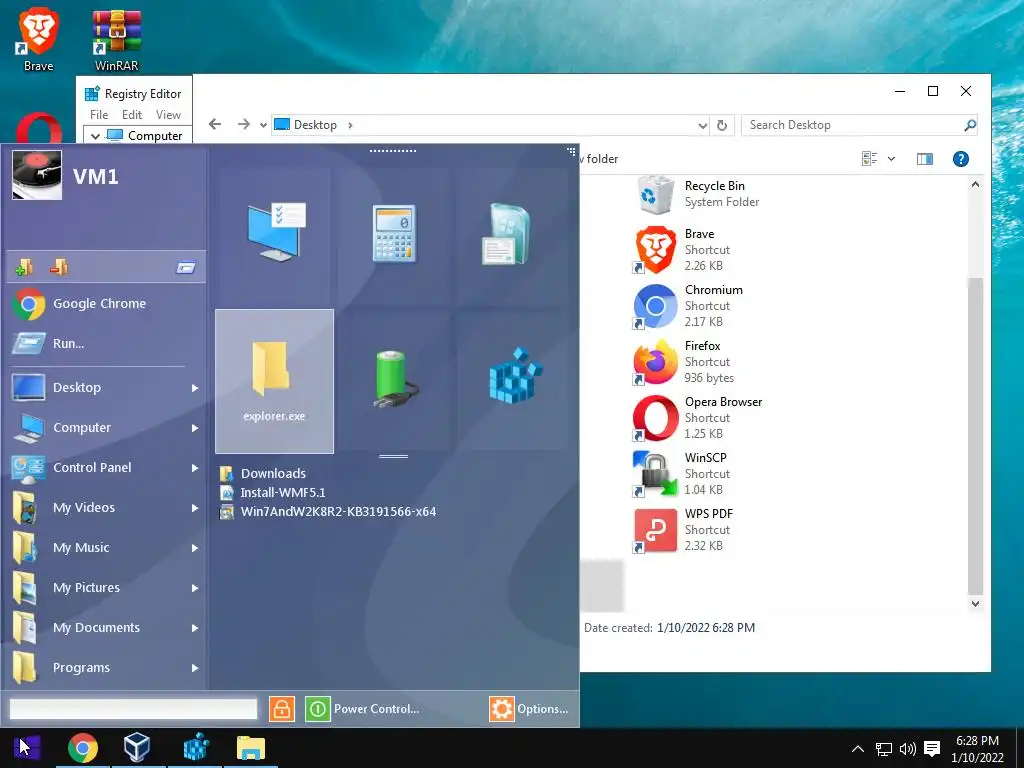Select Recycle Bin in Desktop folder
The height and width of the screenshot is (768, 1024).
click(x=699, y=194)
